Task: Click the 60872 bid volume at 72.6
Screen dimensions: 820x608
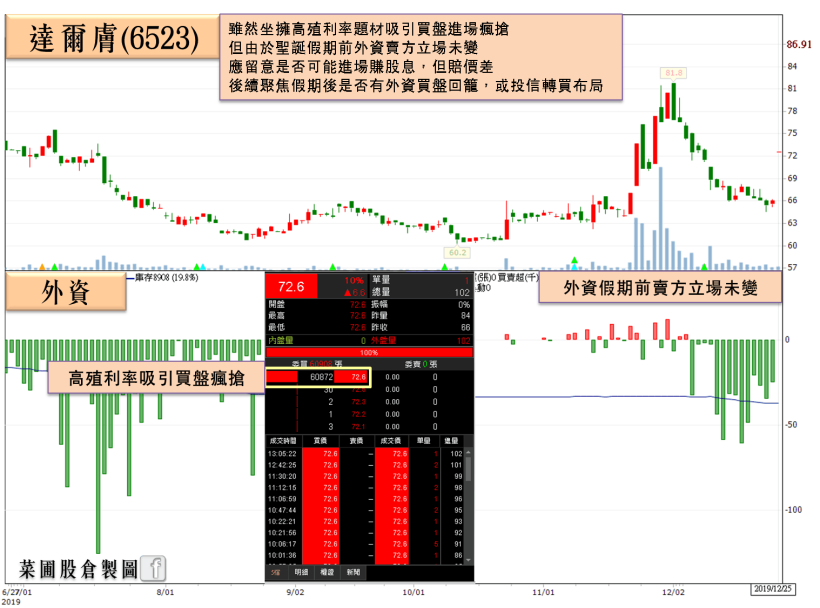Action: (x=321, y=377)
